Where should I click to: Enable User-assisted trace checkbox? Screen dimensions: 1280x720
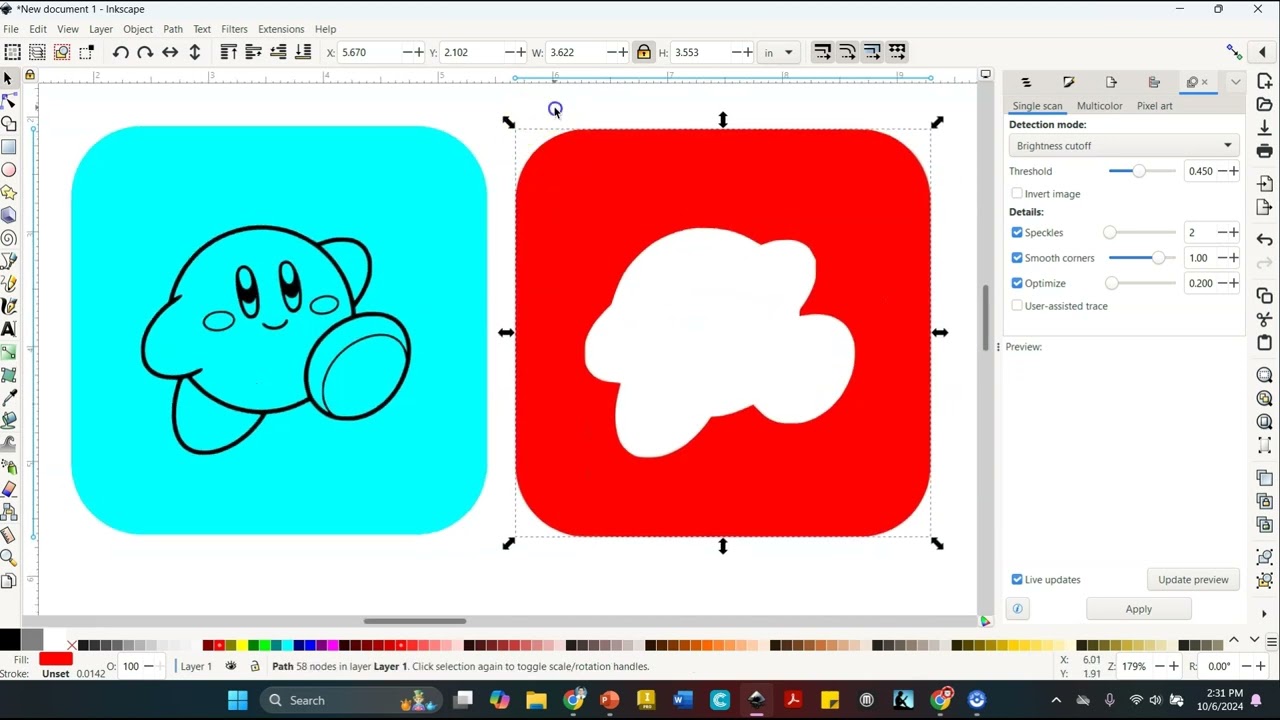coord(1017,306)
